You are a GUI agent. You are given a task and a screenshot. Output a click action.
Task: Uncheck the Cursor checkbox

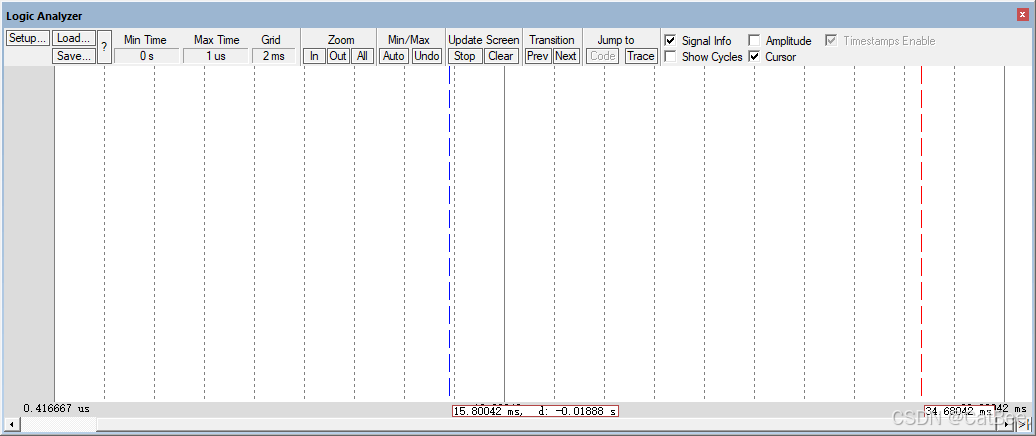754,57
